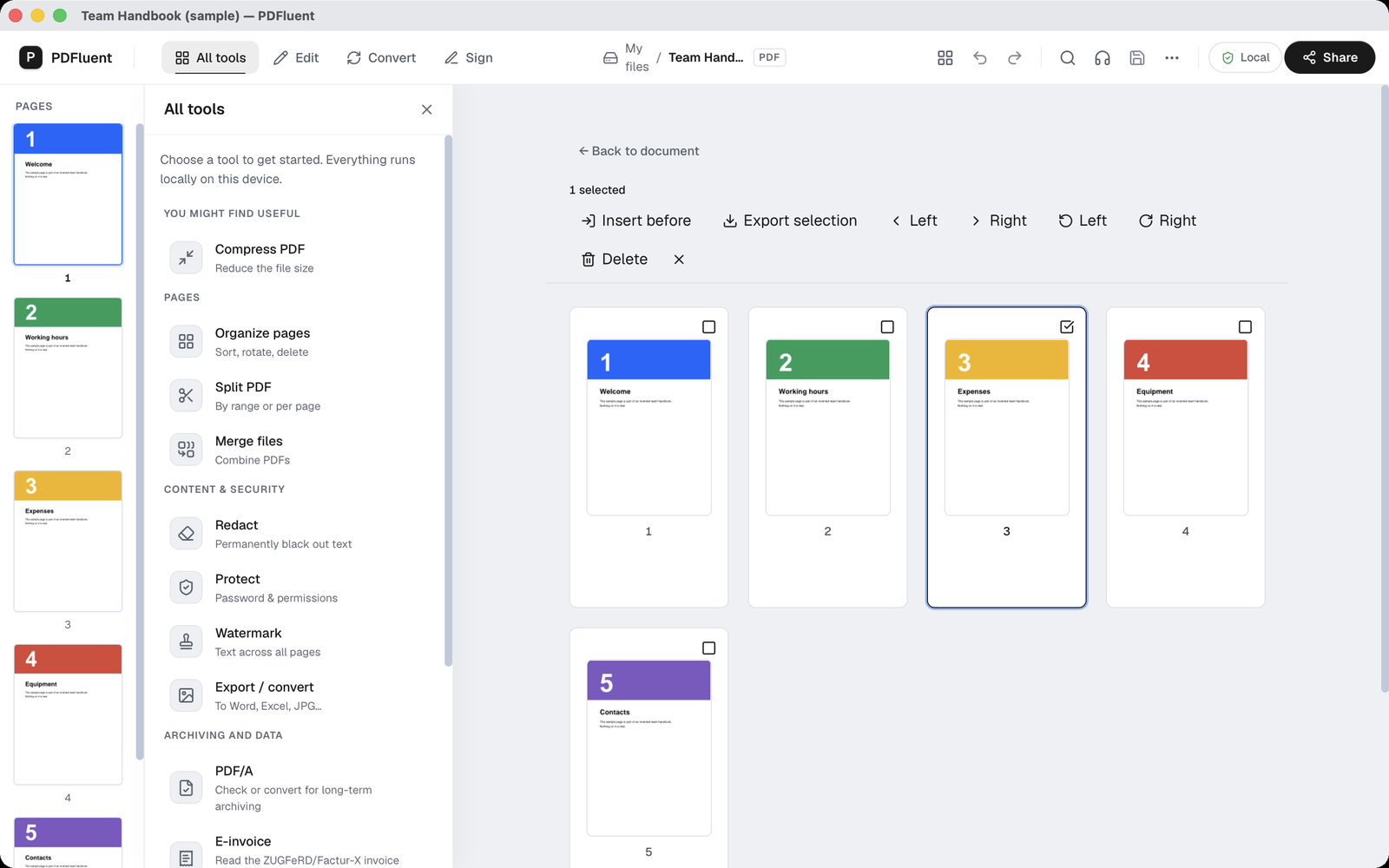This screenshot has height=868, width=1389.
Task: Click the Compress PDF tool icon
Action: 186,258
